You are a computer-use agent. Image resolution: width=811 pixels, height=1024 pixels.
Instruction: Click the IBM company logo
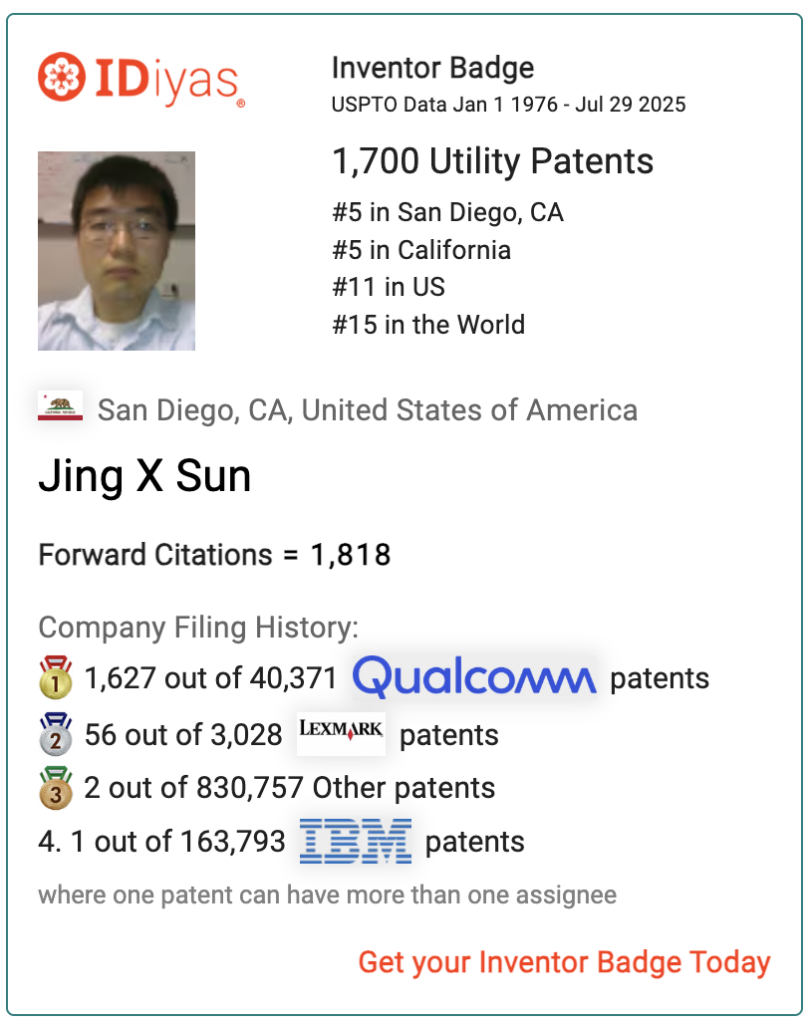tap(356, 841)
